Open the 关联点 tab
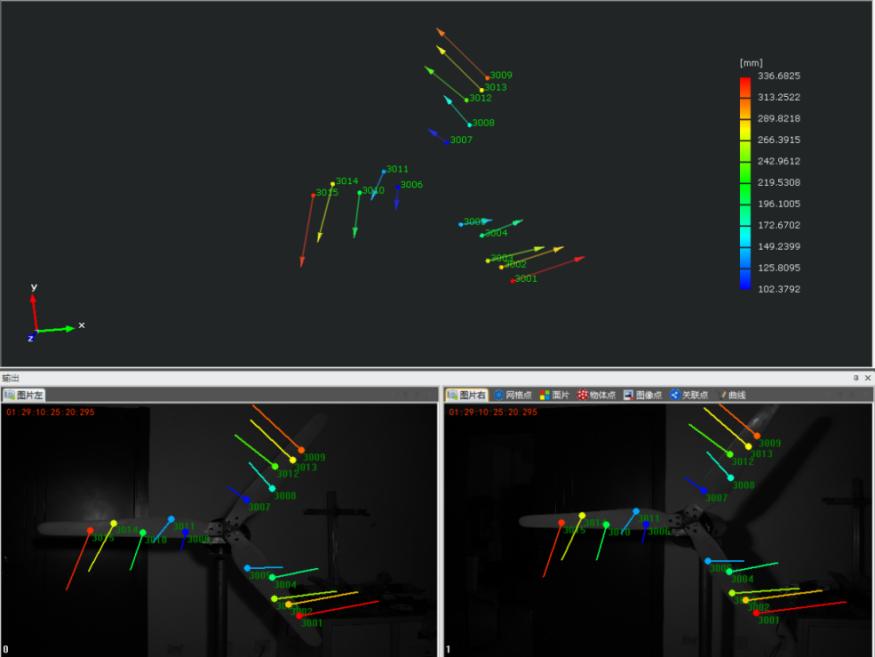Viewport: 875px width, 657px height. [689, 395]
